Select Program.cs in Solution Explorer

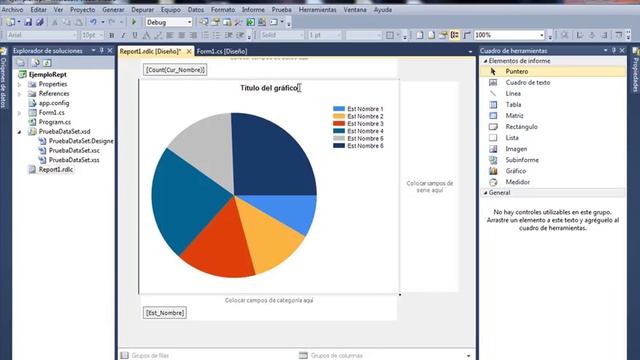pyautogui.click(x=55, y=122)
